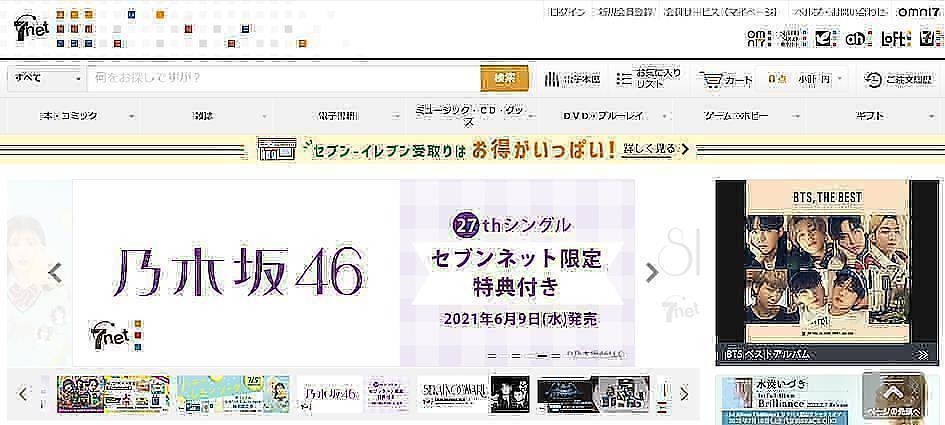Show previous main carousel slide
Image resolution: width=945 pixels, height=425 pixels.
pos(55,273)
